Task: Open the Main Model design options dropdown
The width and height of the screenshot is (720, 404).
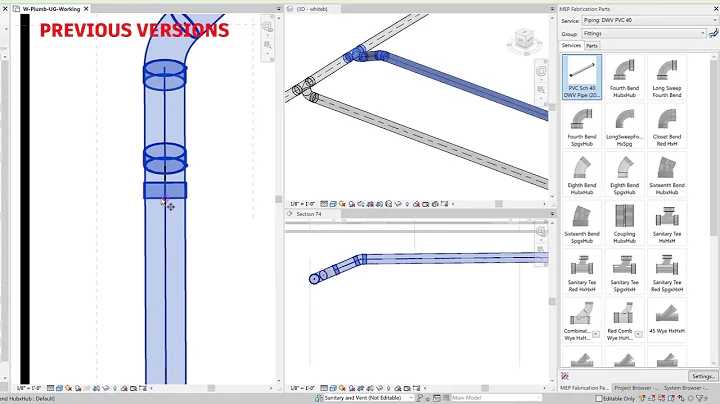Action: [496, 398]
